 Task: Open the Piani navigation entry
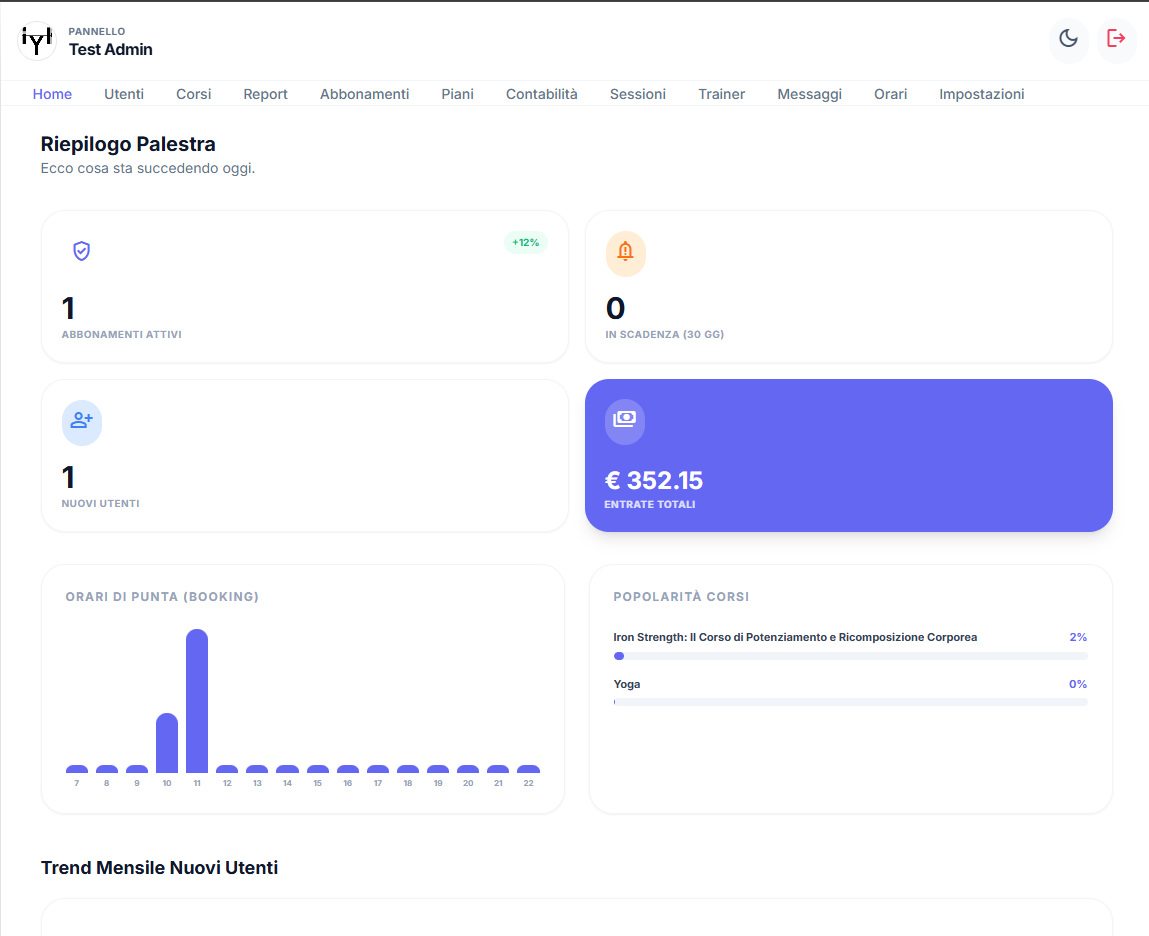coord(457,93)
